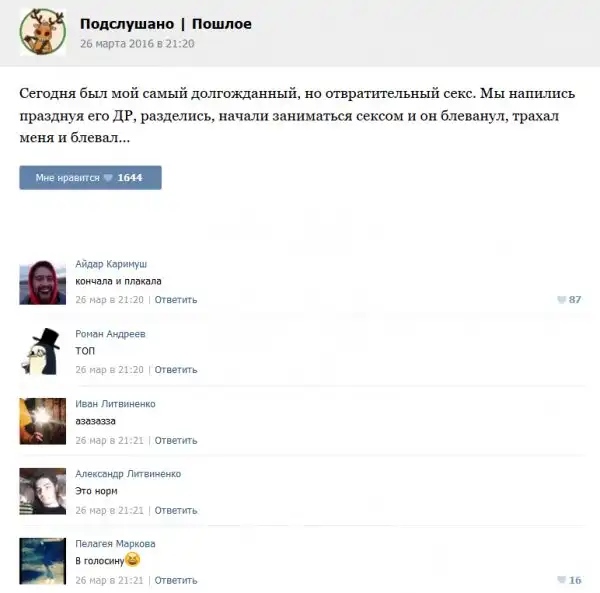
Task: Open Иван Литвиненко avatar photo
Action: (42, 421)
